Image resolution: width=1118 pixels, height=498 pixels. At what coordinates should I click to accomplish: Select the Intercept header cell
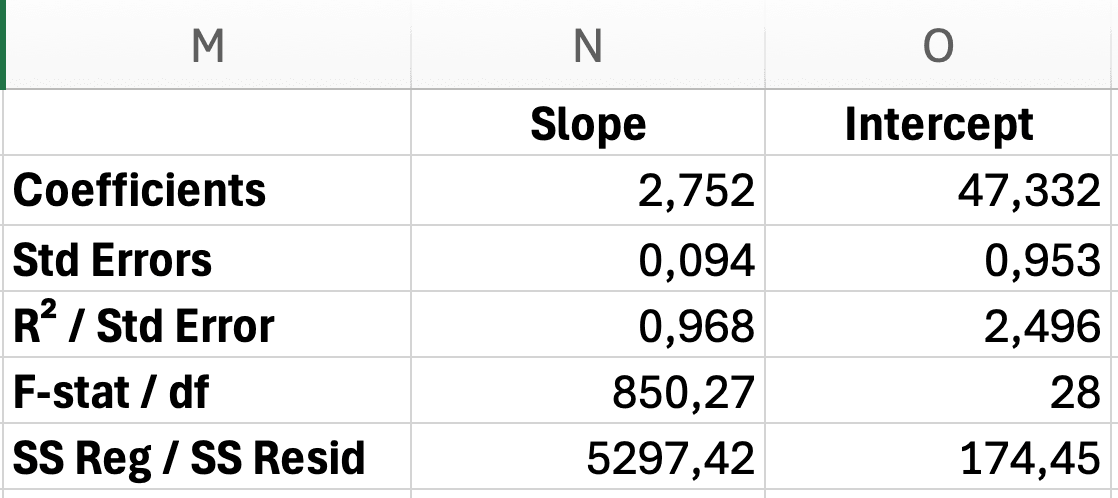tap(938, 124)
